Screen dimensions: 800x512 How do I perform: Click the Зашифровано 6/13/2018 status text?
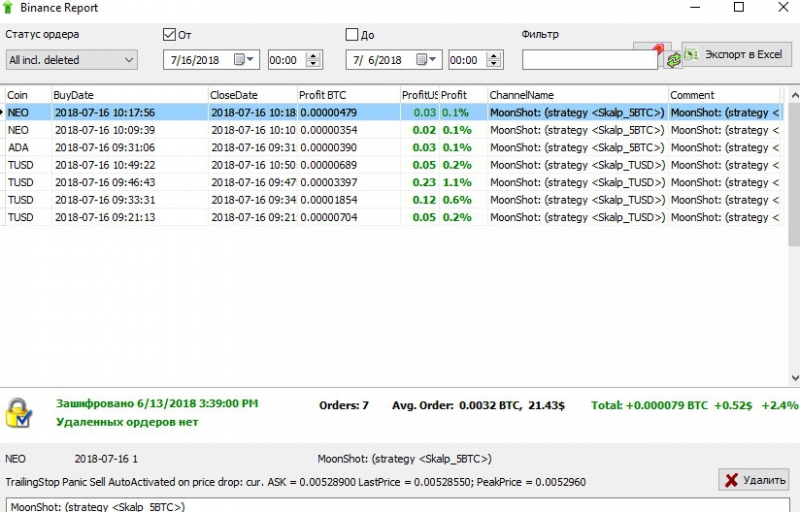click(157, 403)
